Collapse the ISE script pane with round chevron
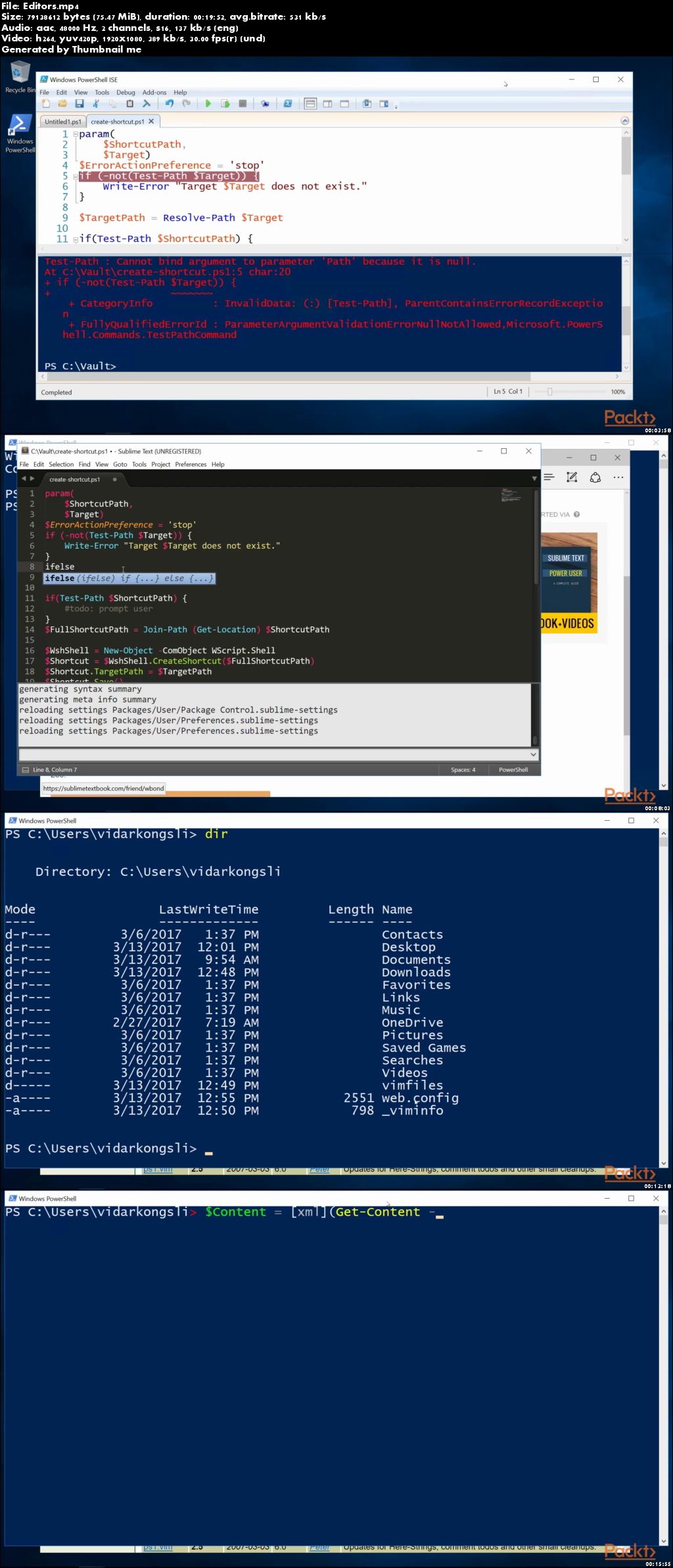The height and width of the screenshot is (1568, 673). 625,121
